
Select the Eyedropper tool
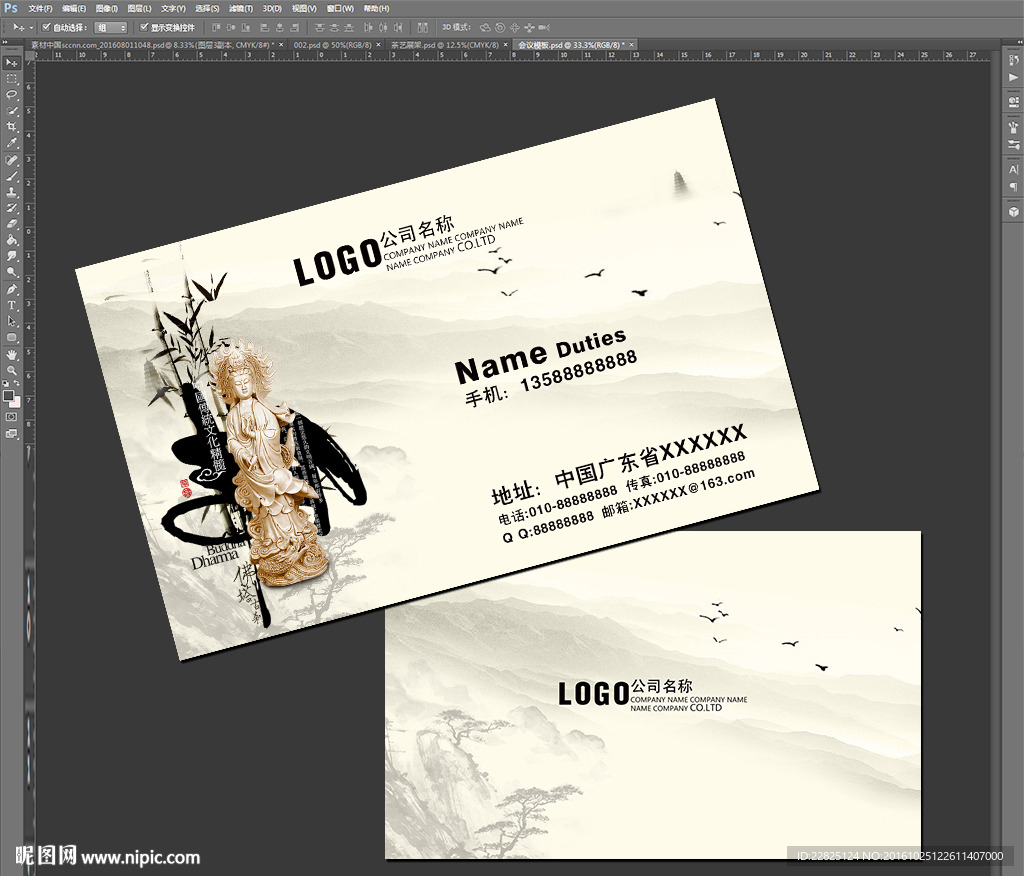pos(12,143)
